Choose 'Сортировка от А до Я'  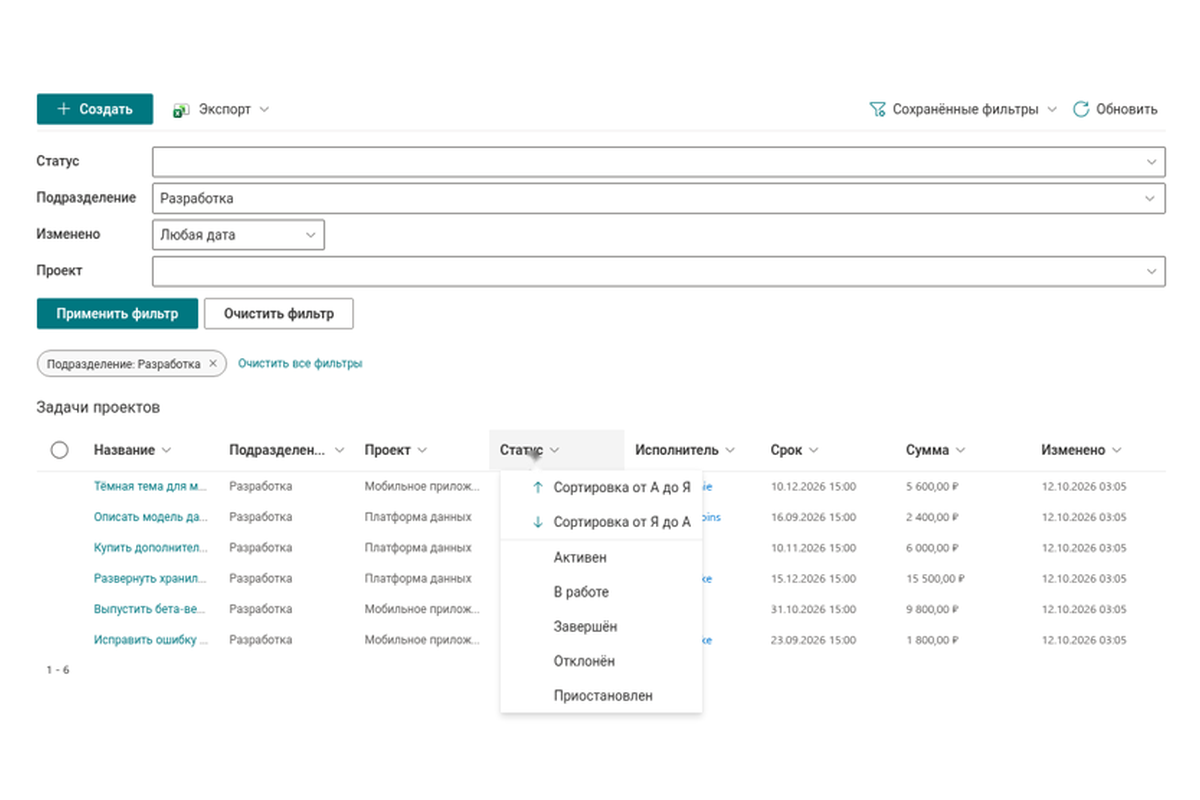[601, 488]
